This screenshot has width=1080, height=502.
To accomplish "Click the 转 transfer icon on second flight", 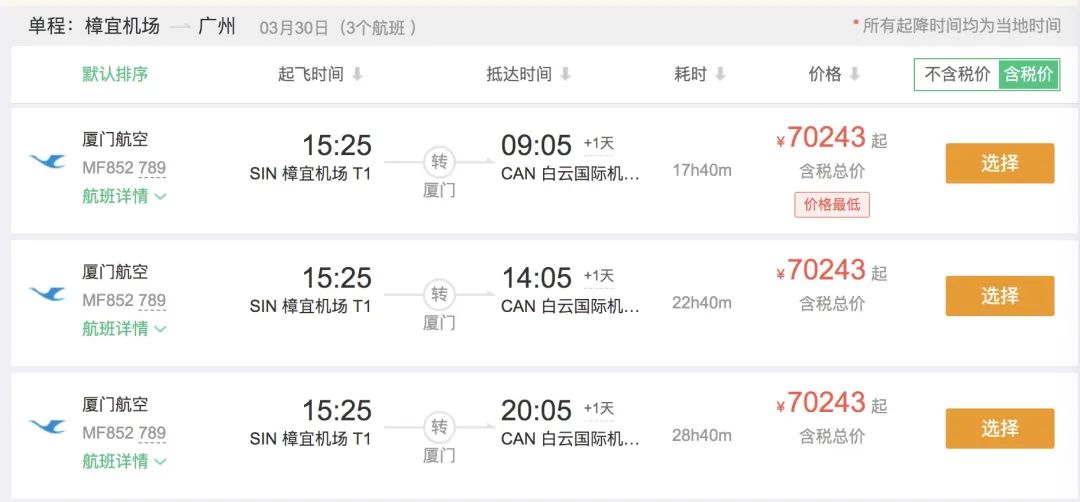I will 439,294.
